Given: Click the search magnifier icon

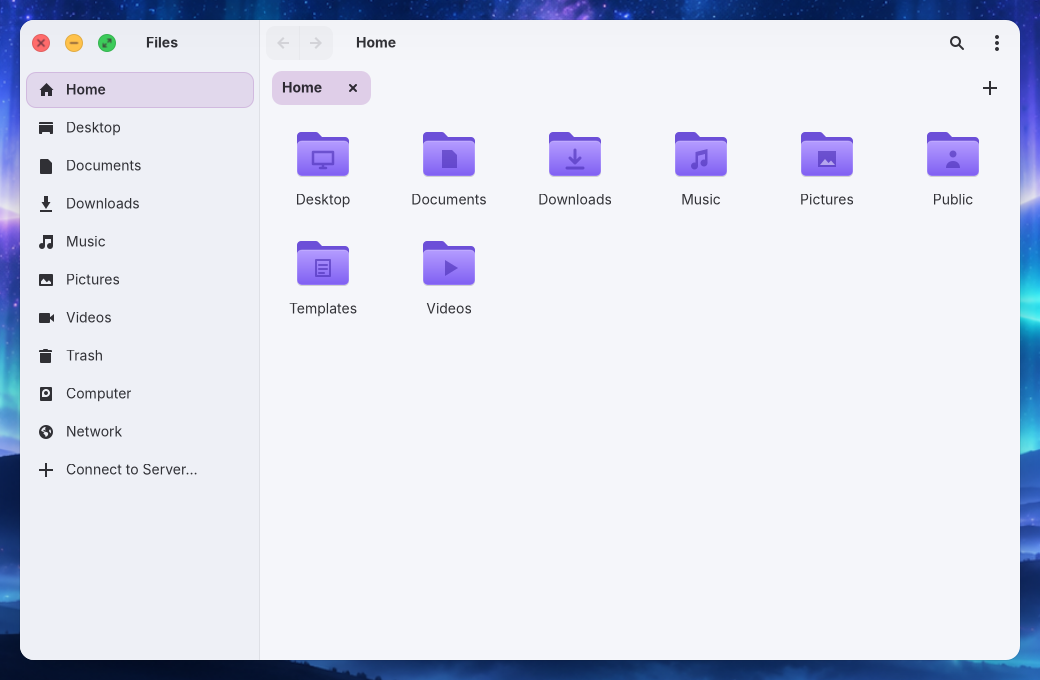Looking at the screenshot, I should (956, 43).
